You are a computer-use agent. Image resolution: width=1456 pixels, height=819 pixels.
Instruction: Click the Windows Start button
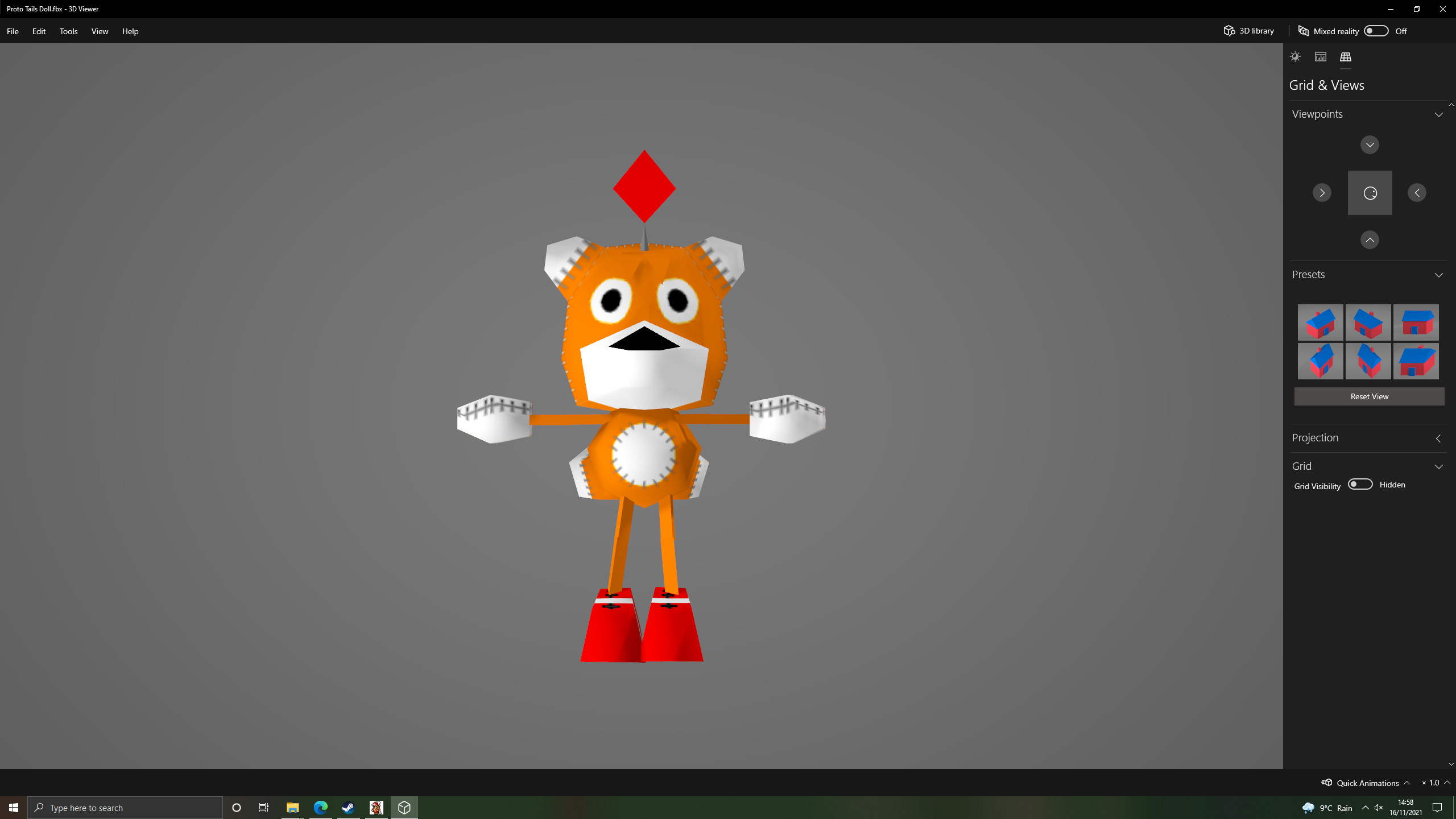(x=14, y=808)
